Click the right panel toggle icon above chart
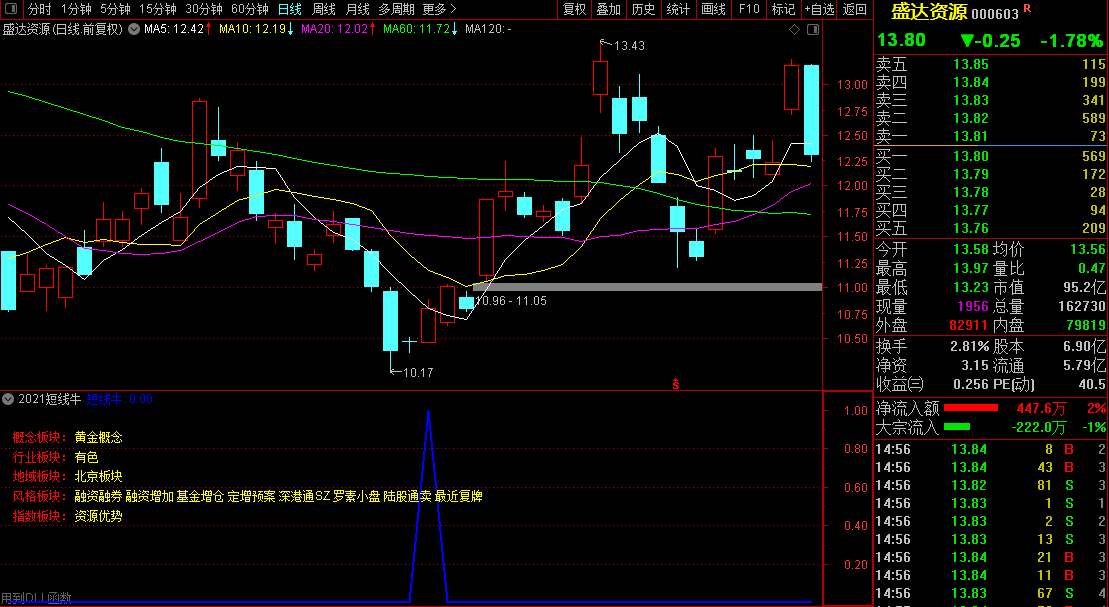The image size is (1109, 607). (811, 29)
